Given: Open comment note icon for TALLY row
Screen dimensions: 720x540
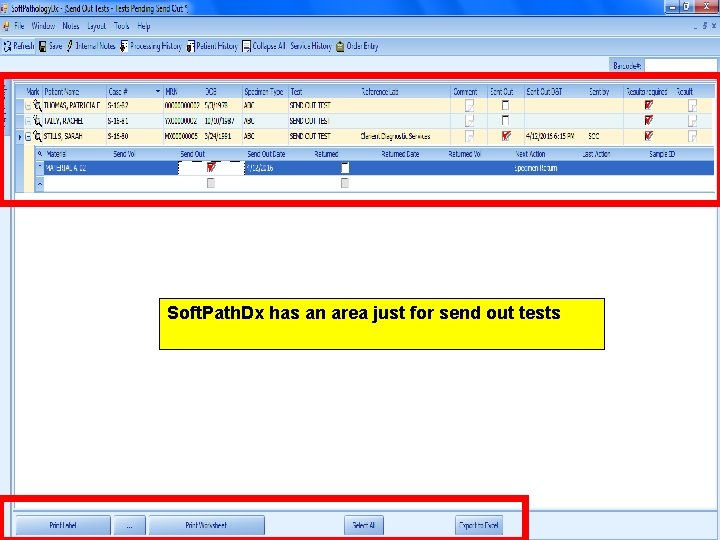Looking at the screenshot, I should 469,121.
